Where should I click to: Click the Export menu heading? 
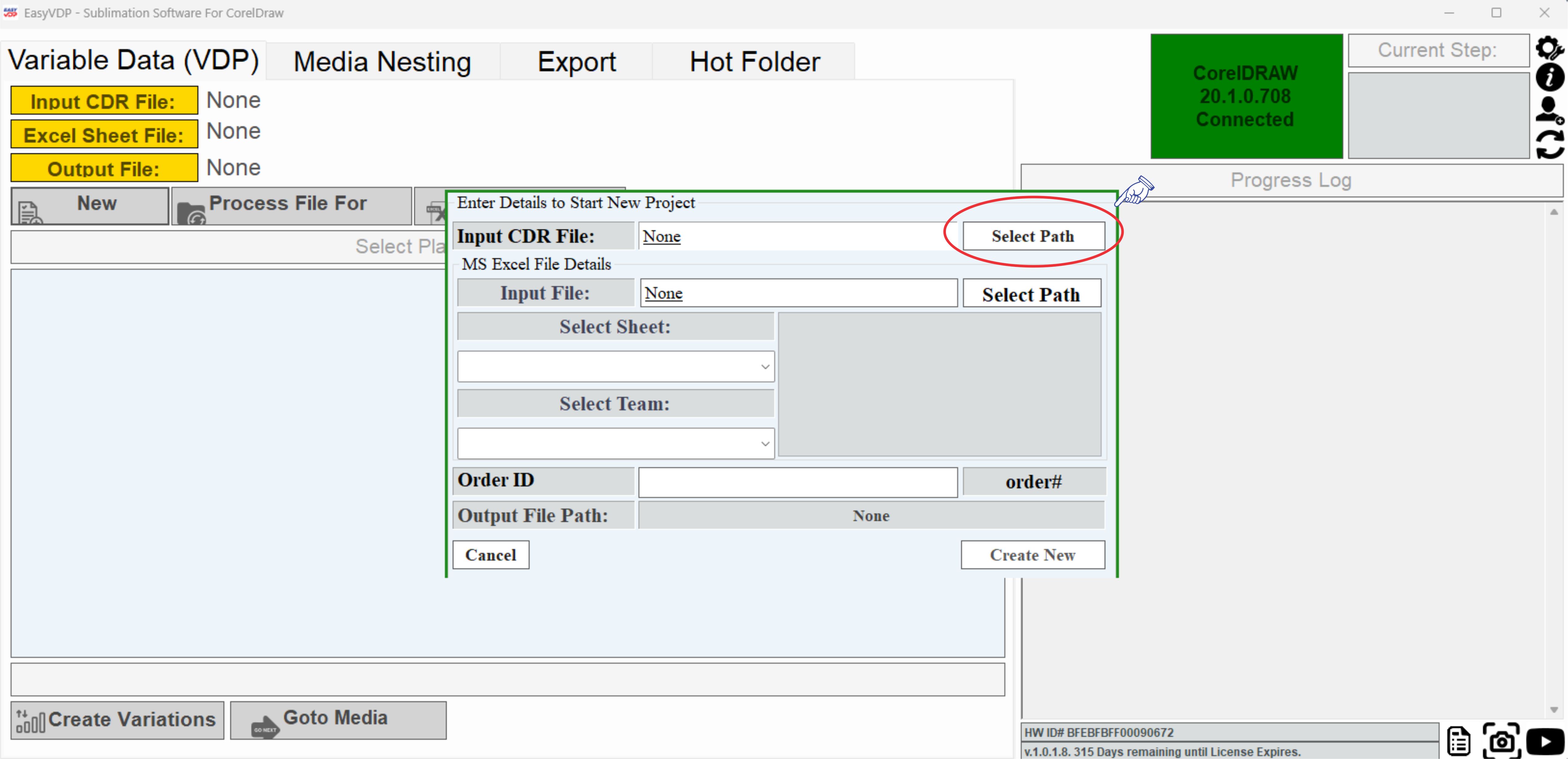click(576, 61)
